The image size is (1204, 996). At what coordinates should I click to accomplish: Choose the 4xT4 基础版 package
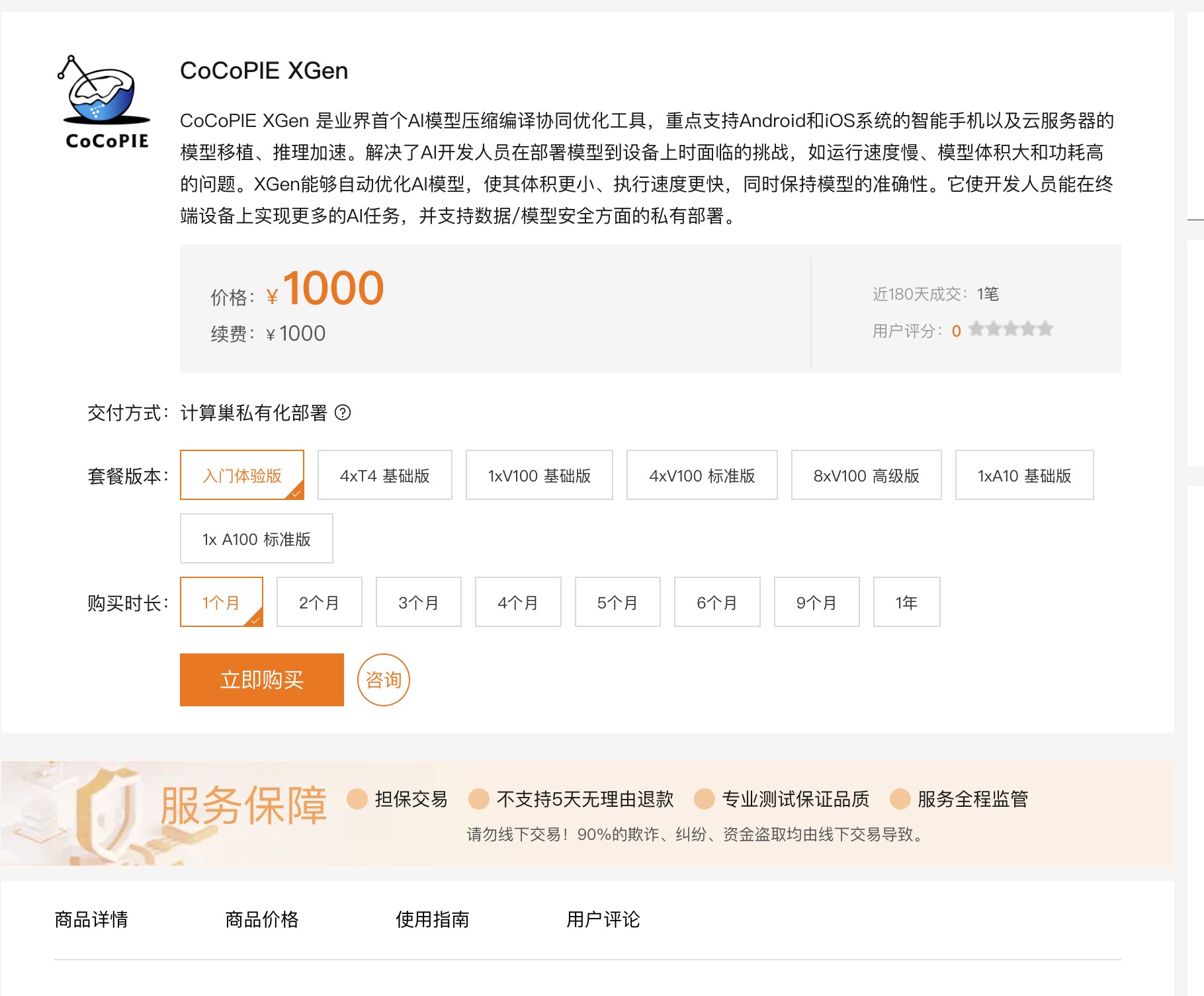pos(385,475)
